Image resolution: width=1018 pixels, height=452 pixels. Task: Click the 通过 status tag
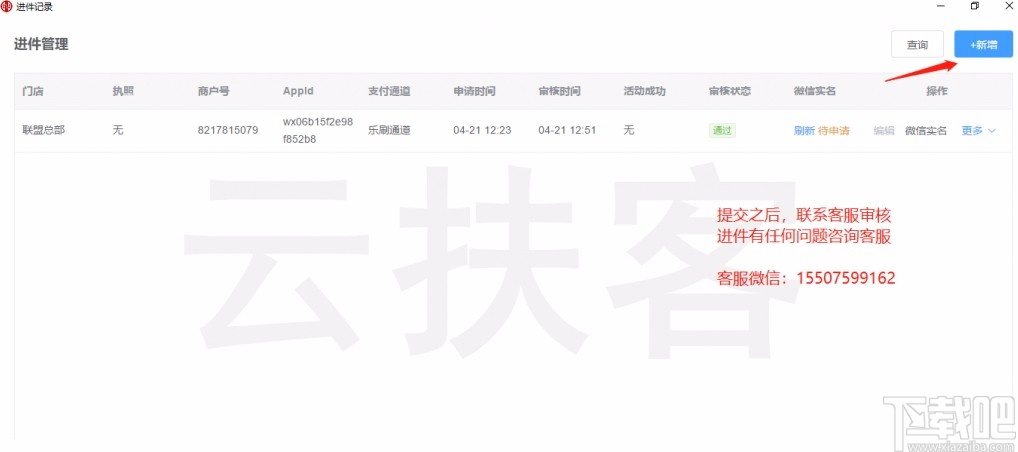coord(722,131)
